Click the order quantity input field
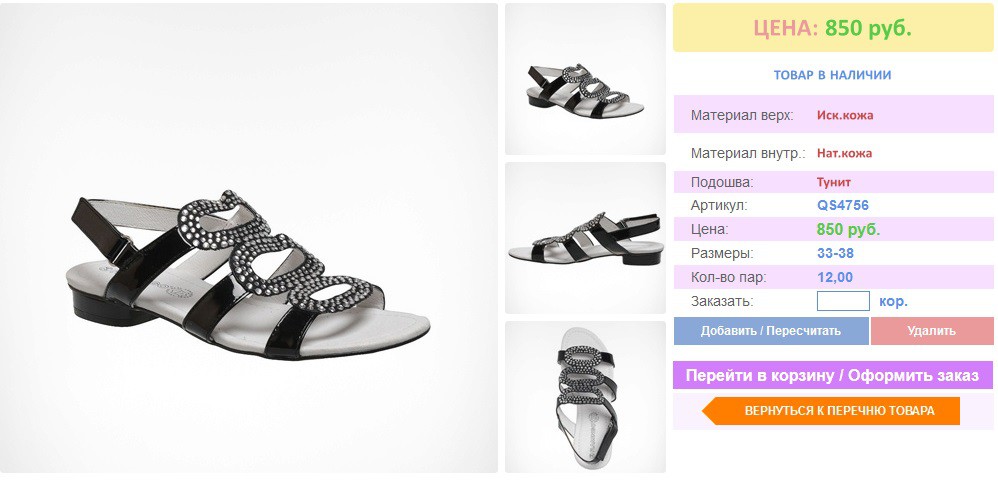The width and height of the screenshot is (998, 483). click(x=843, y=301)
